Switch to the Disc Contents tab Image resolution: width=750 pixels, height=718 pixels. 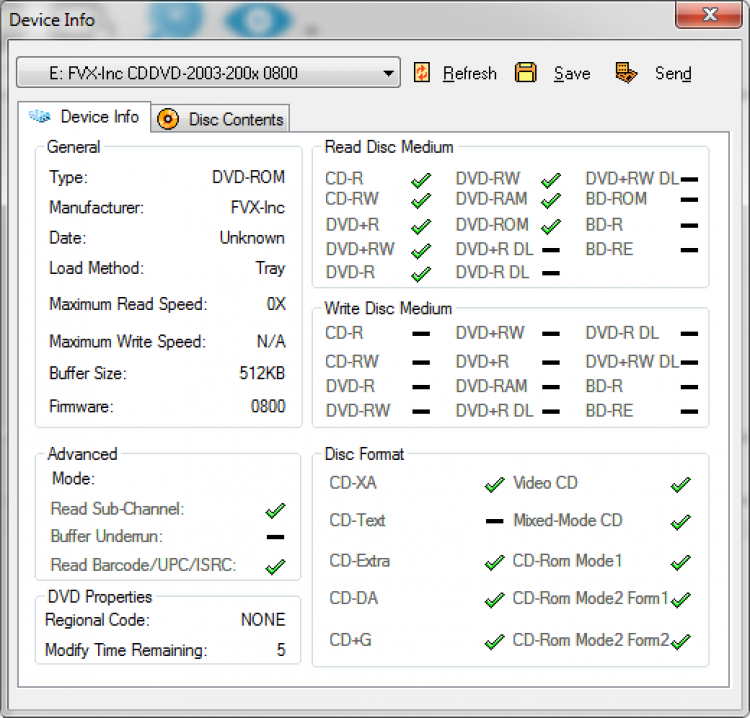pos(220,119)
